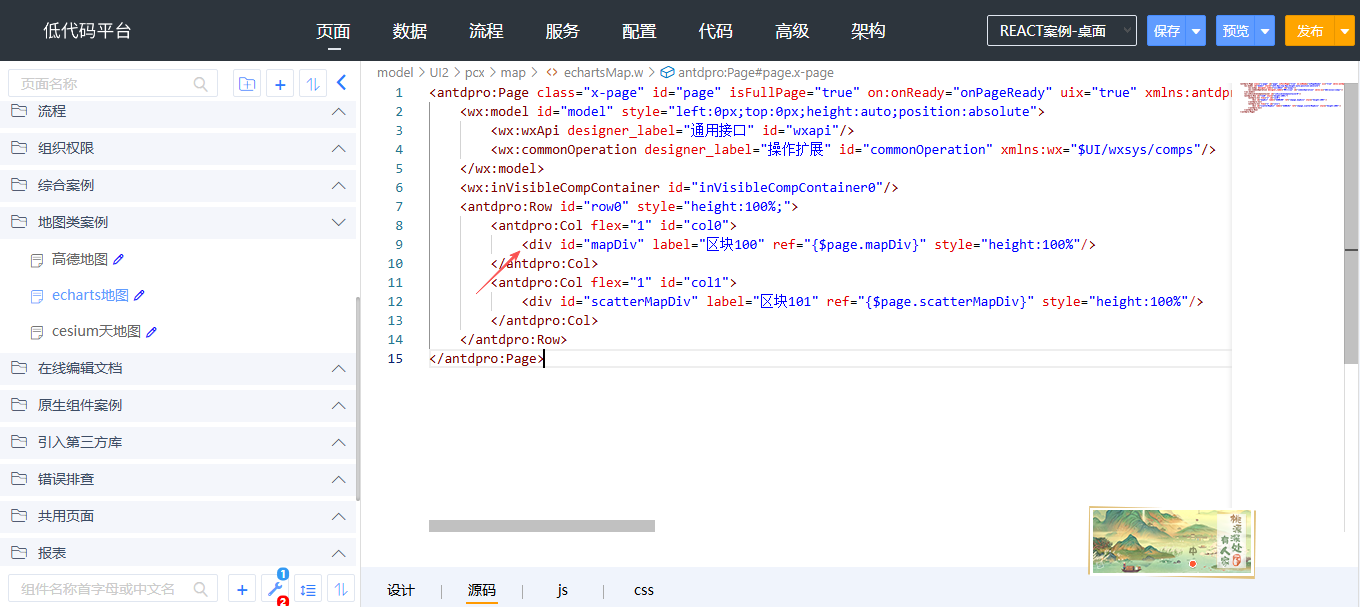Image resolution: width=1360 pixels, height=607 pixels.
Task: Open the REACT案例-桌面 project dropdown
Action: click(x=1061, y=31)
